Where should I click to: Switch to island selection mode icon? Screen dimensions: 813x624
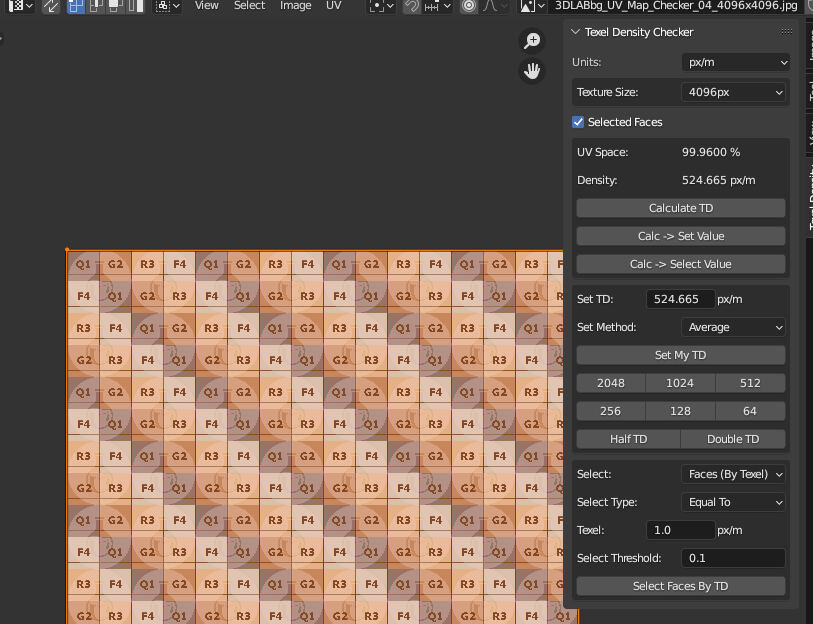tap(136, 6)
